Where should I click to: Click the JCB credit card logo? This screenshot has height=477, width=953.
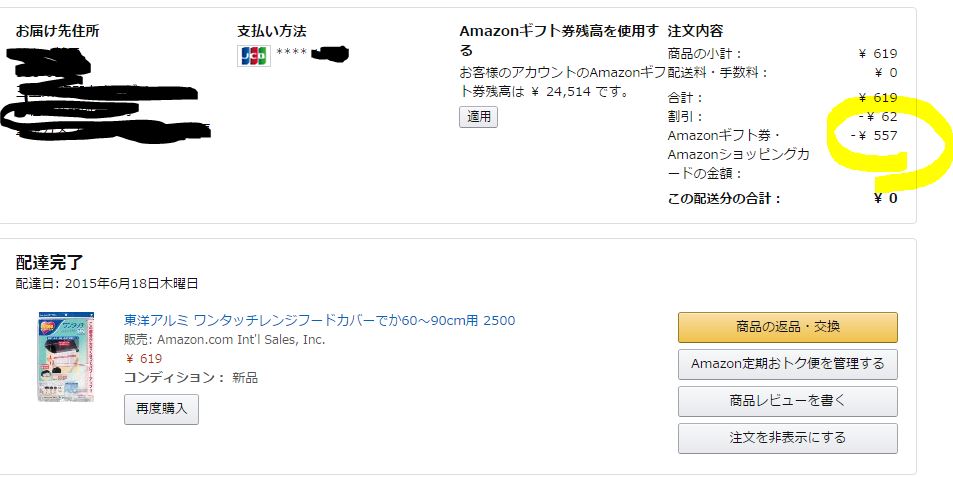click(253, 55)
